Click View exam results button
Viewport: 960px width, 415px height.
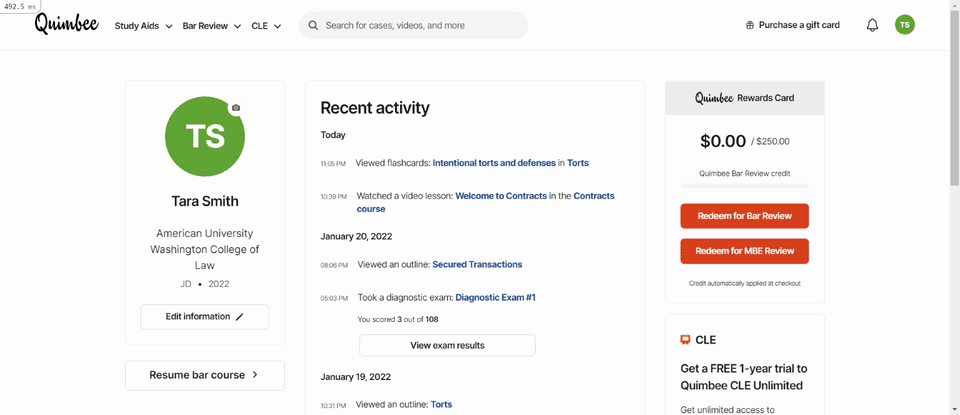447,345
